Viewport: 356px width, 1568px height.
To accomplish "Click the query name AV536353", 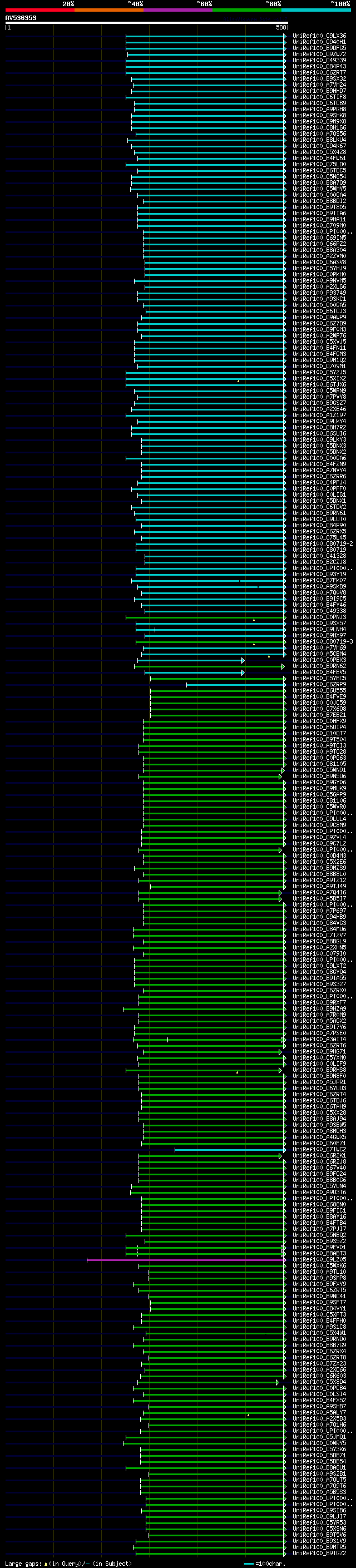I will coord(21,18).
